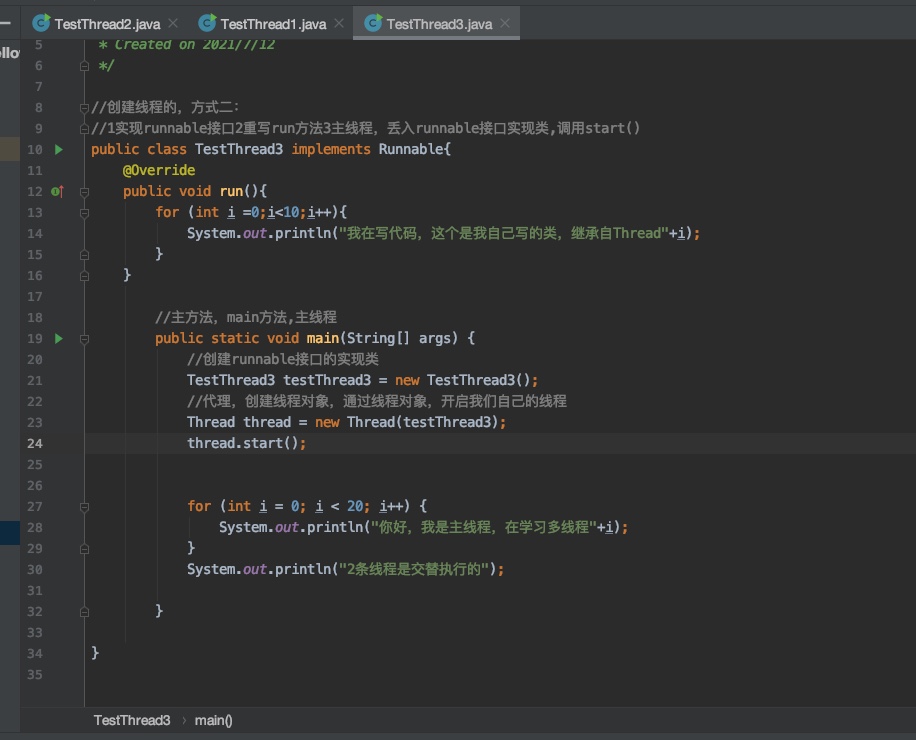Collapse comment block at line 8
This screenshot has height=740, width=916.
click(x=85, y=108)
